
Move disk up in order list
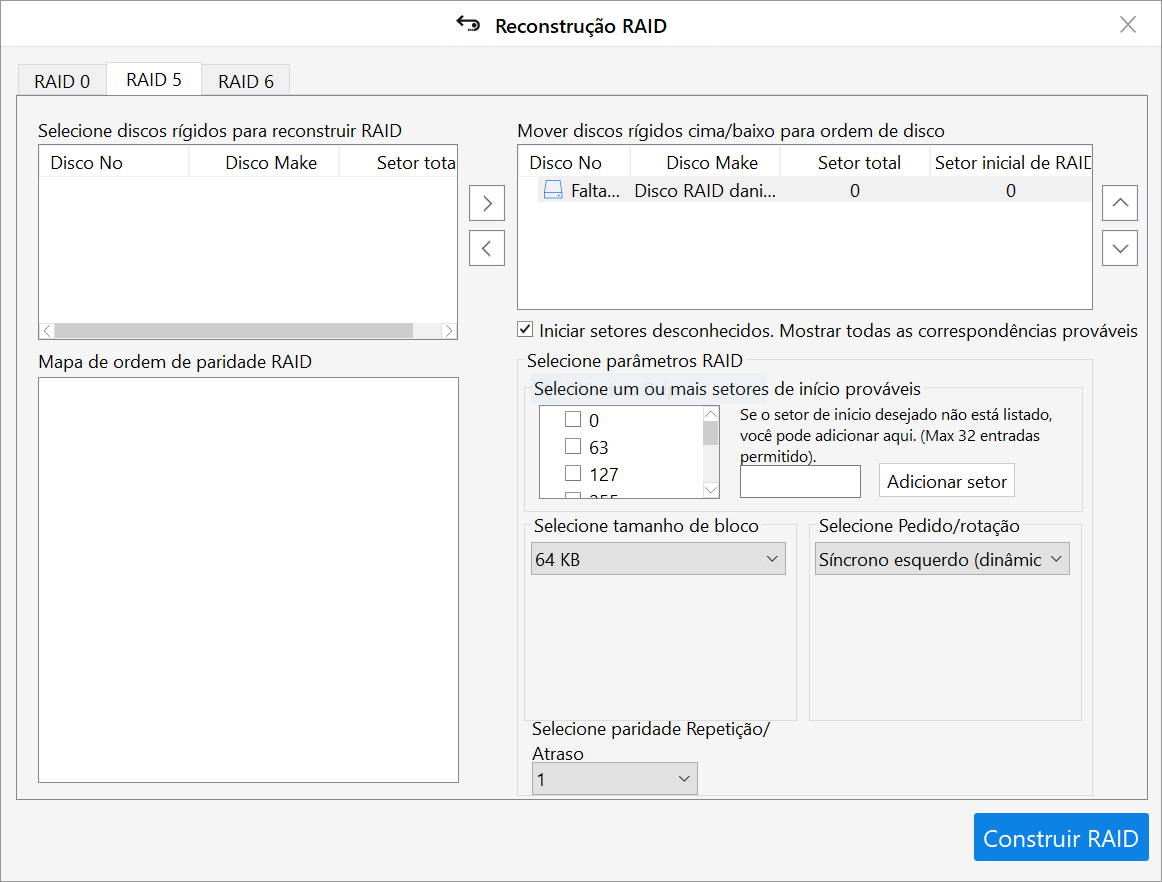(x=1120, y=203)
